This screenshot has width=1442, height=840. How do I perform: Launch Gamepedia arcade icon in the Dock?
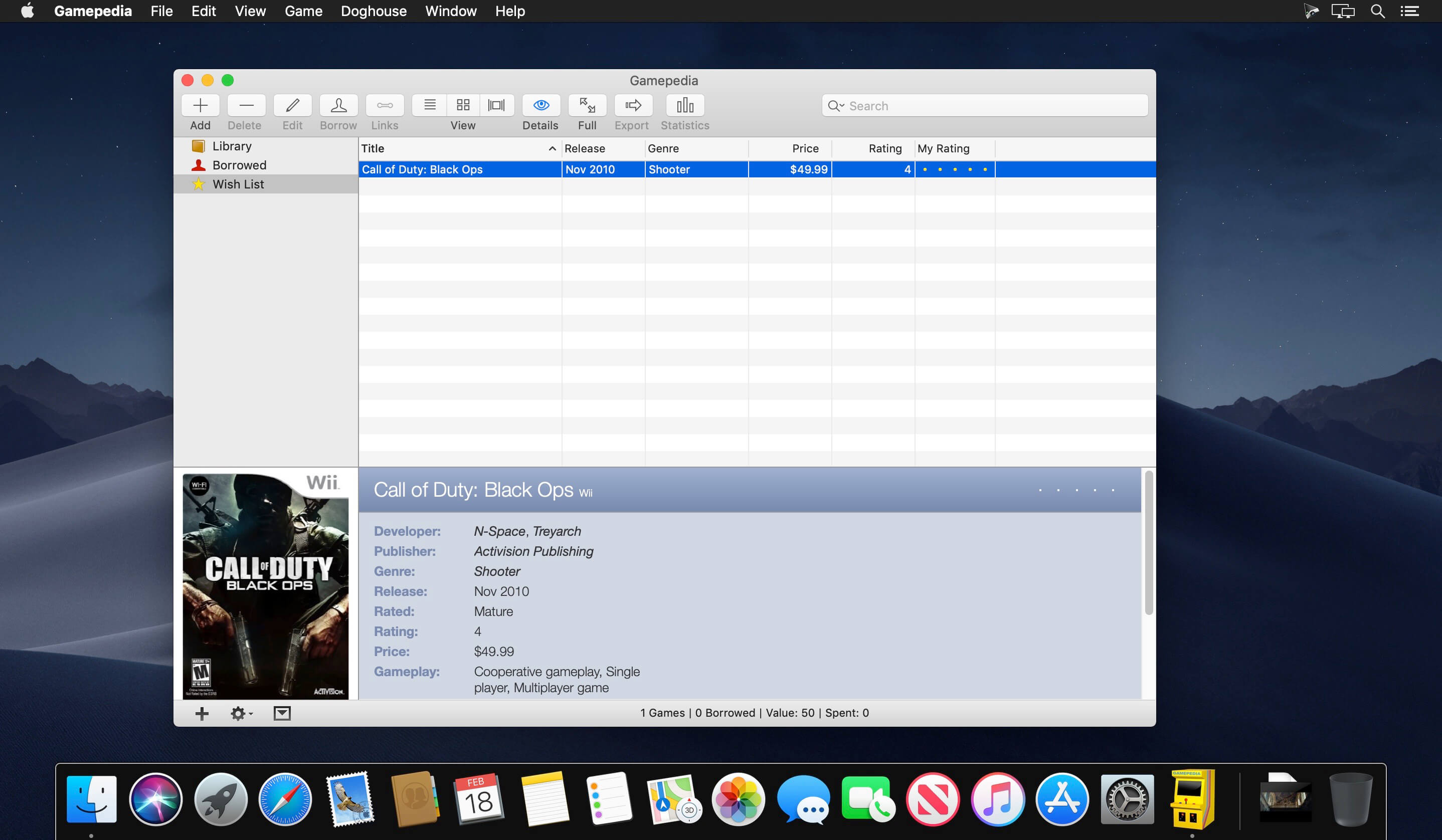click(1191, 799)
